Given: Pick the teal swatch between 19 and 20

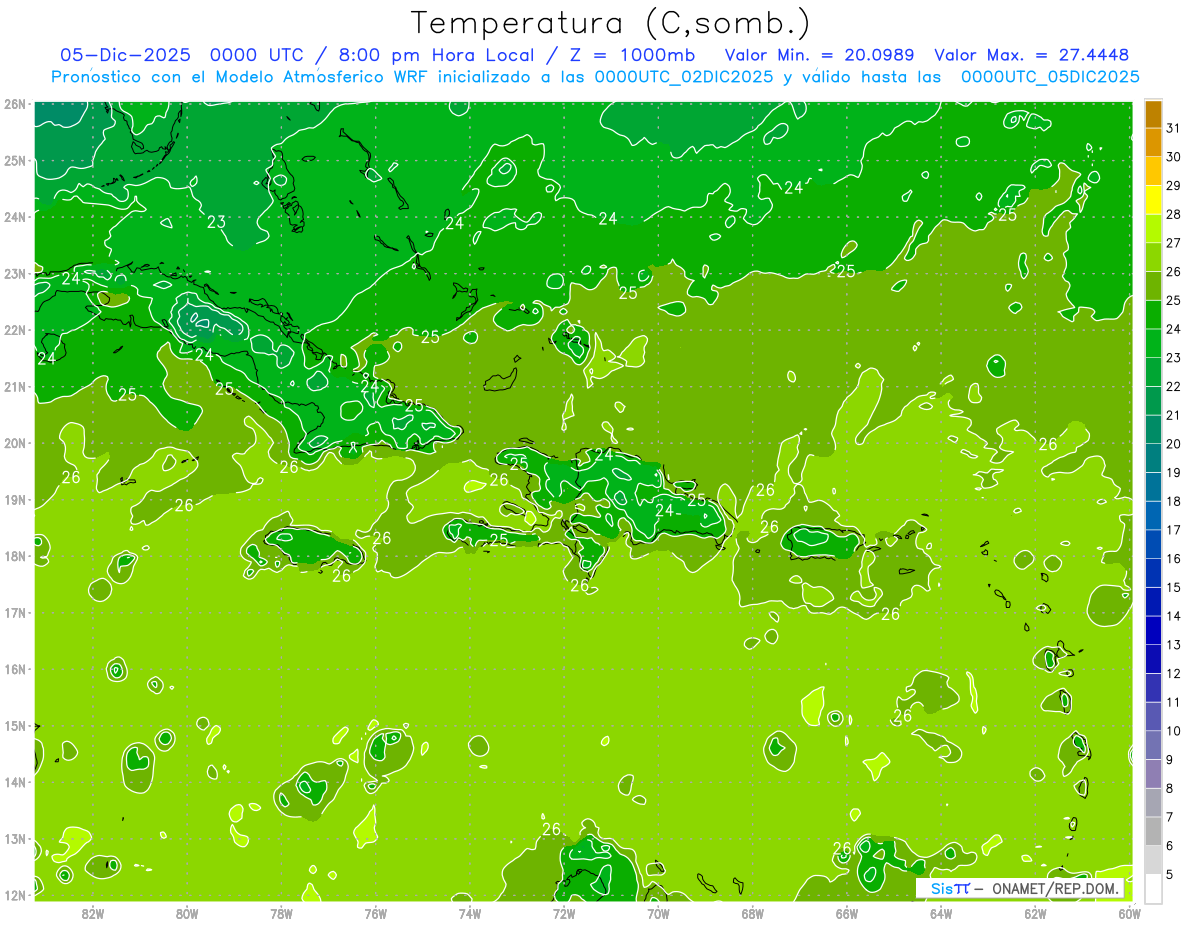Looking at the screenshot, I should 1153,458.
